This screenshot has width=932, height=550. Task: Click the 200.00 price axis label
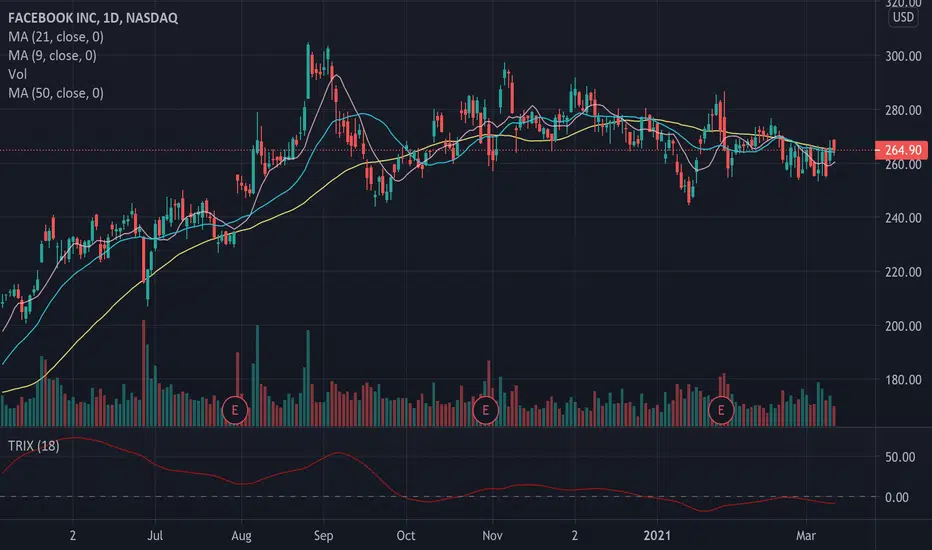[x=903, y=326]
